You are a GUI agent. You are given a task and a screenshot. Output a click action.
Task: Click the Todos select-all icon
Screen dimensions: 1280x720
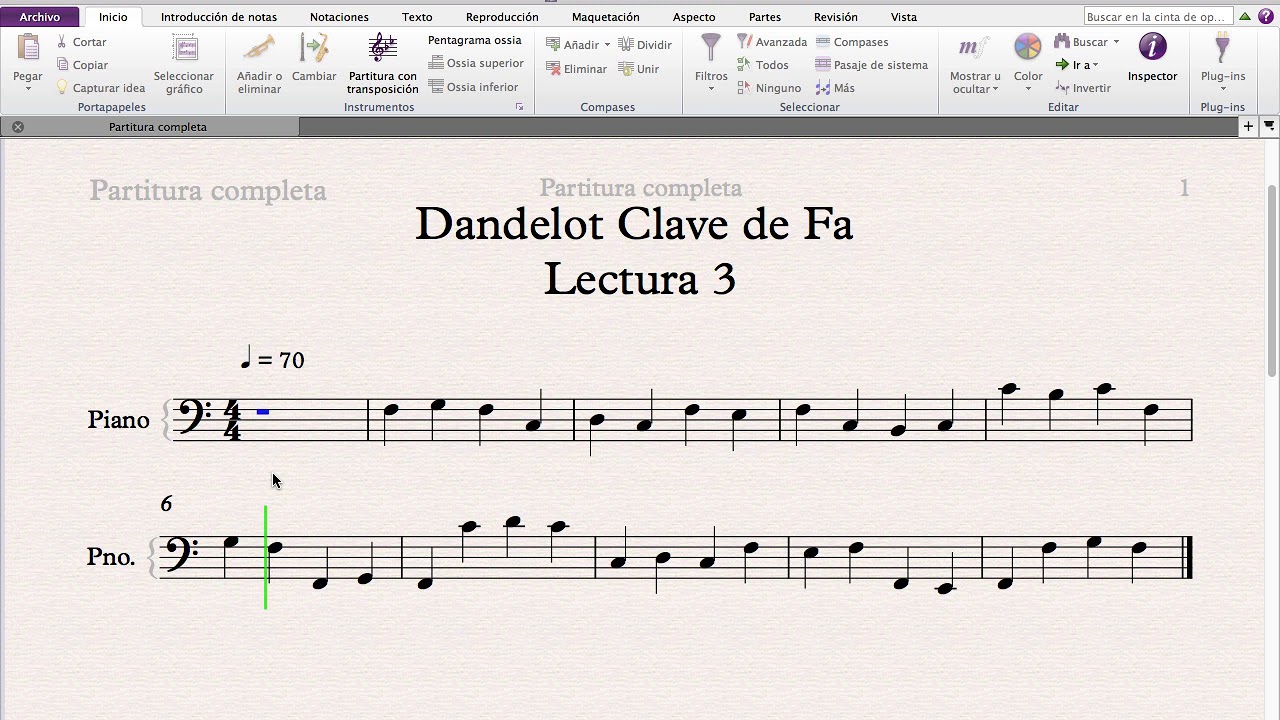(744, 65)
